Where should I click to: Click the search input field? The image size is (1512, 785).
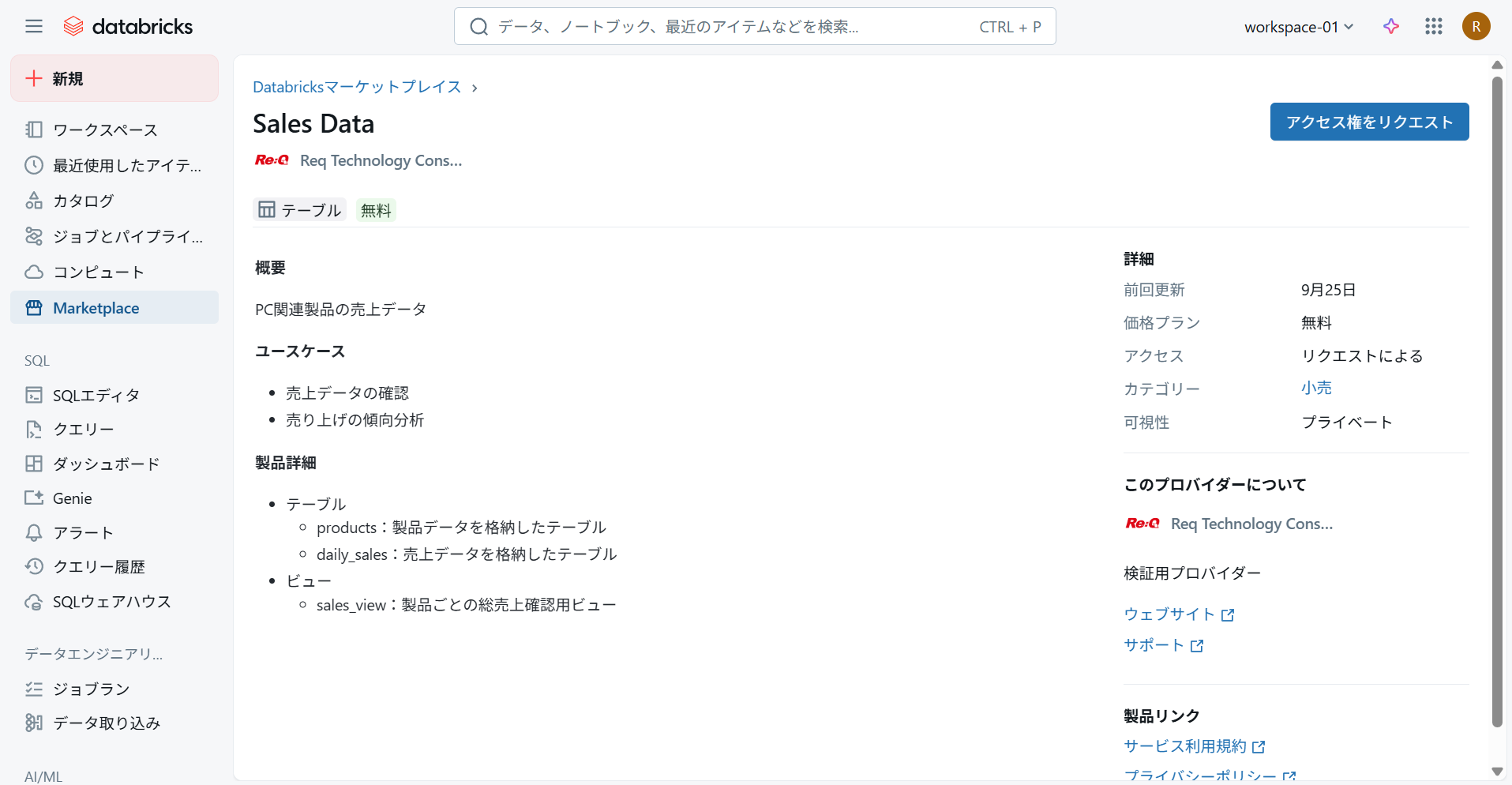(755, 27)
